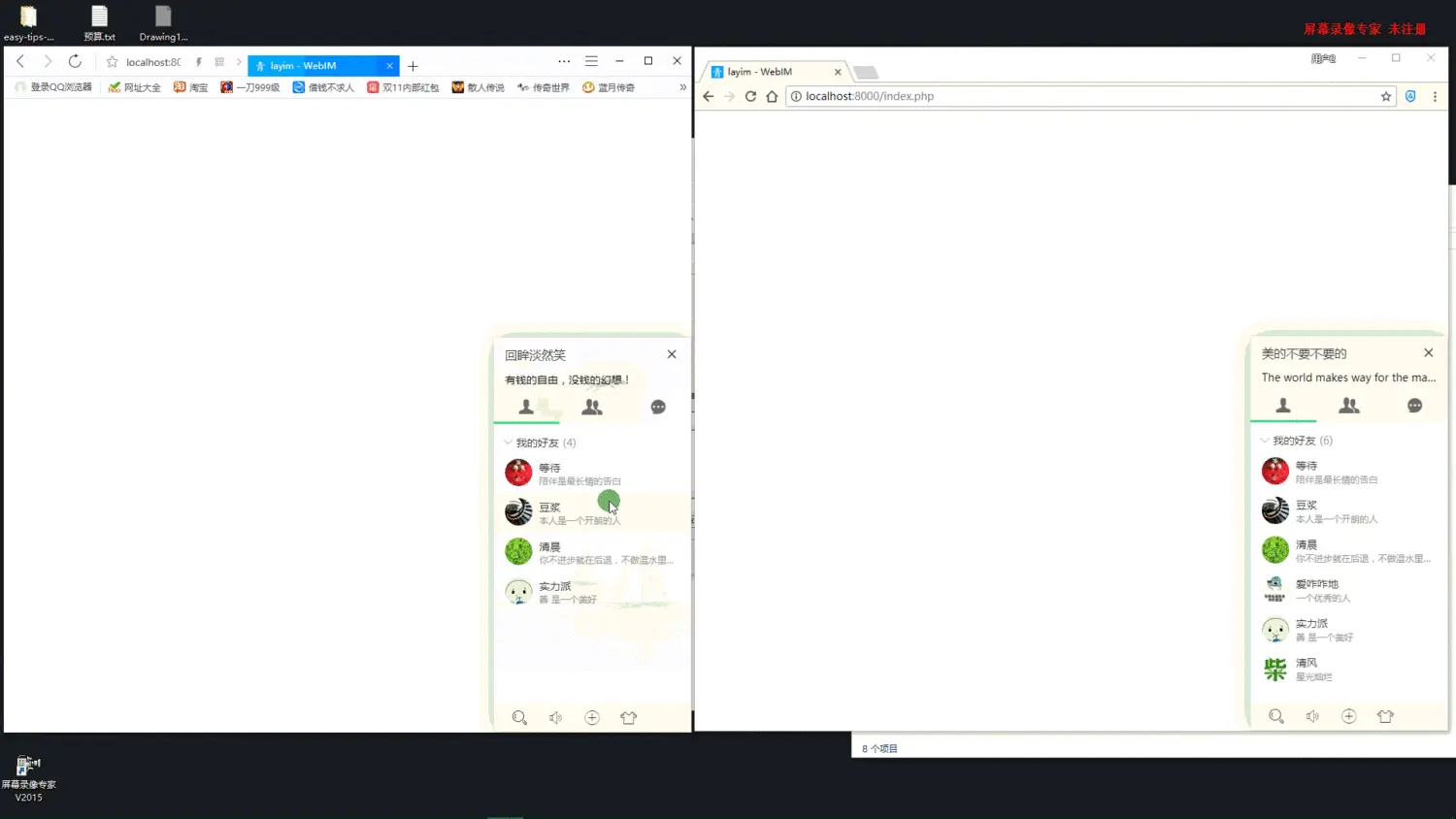The height and width of the screenshot is (819, 1456).
Task: Open chat with 实力派 in right panel
Action: (x=1349, y=630)
